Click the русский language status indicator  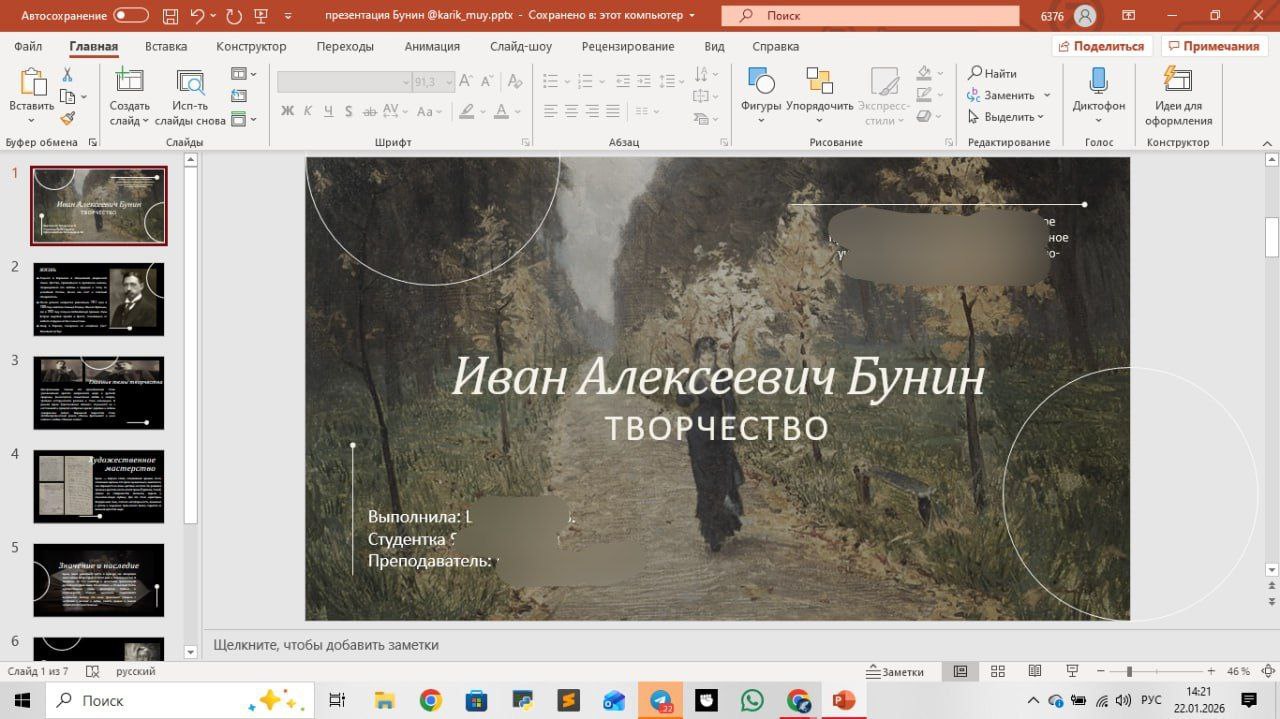point(136,671)
